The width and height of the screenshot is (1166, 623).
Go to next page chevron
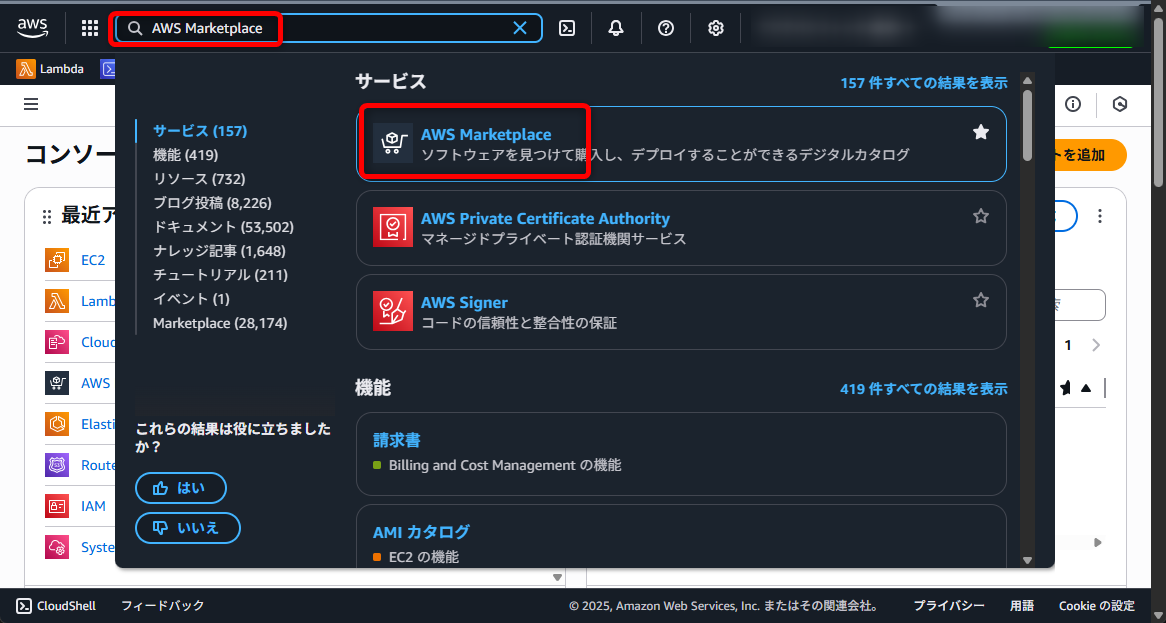(x=1096, y=345)
